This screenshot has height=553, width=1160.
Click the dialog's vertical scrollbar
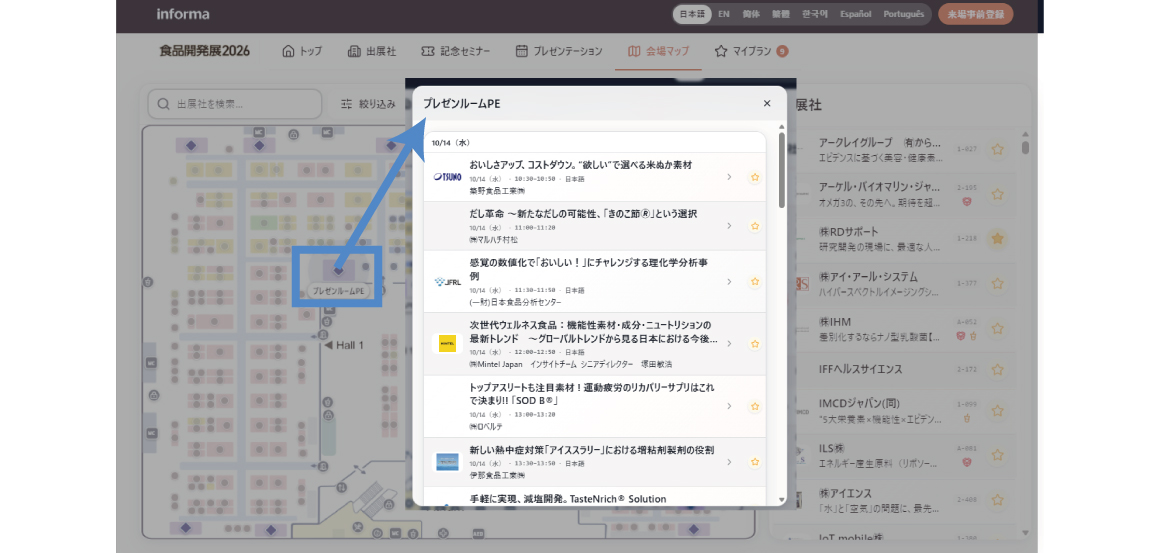tap(782, 170)
